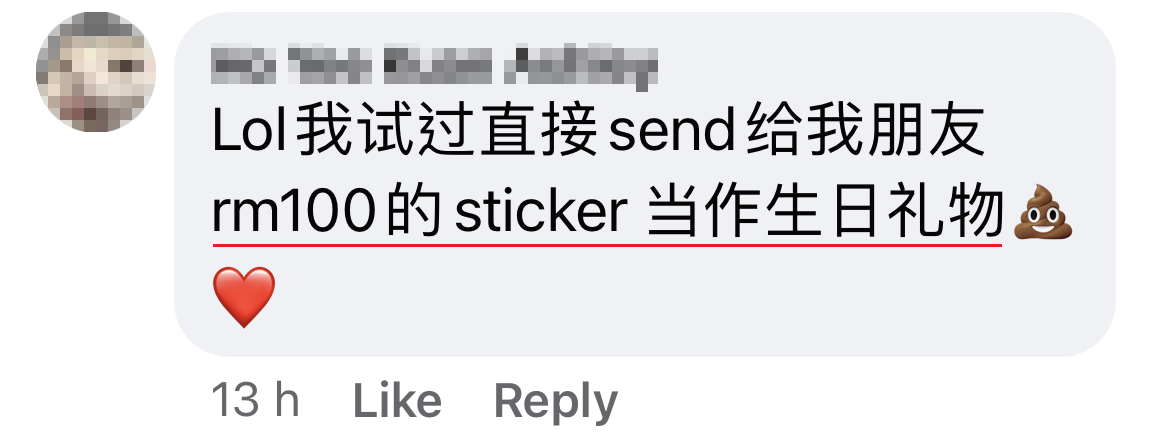Click the phrase "给我朋友" in the comment
1170x435 pixels.
(x=866, y=134)
